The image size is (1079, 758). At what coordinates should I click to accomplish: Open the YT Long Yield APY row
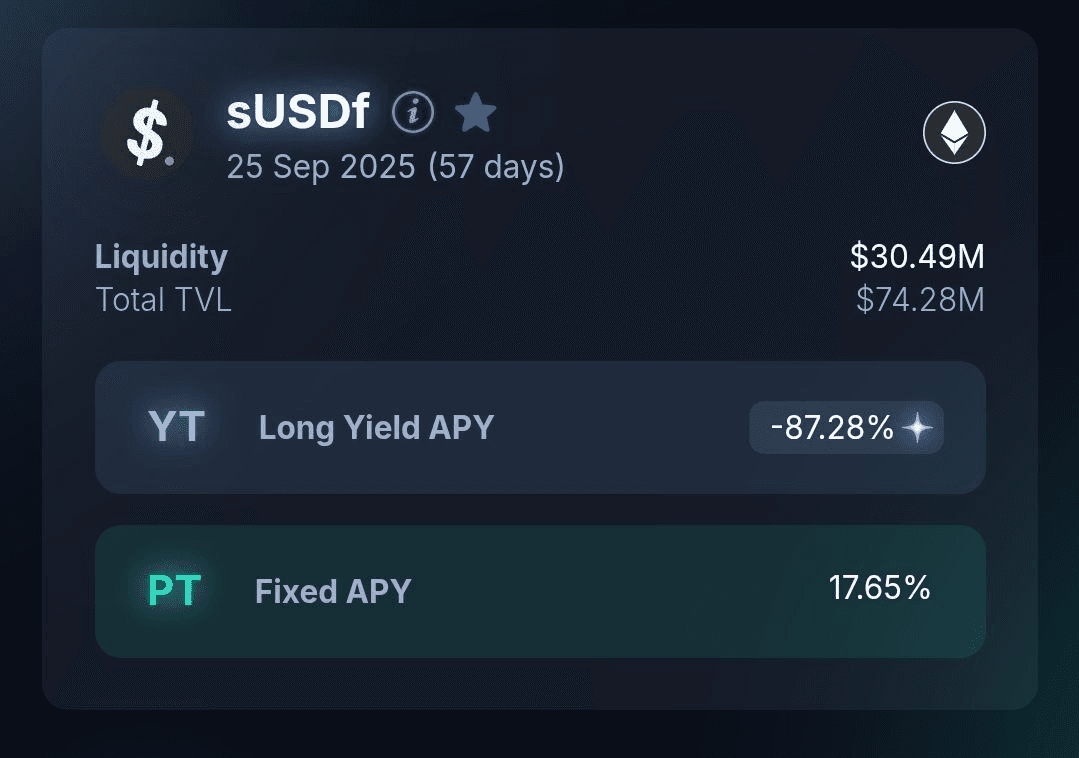(540, 427)
